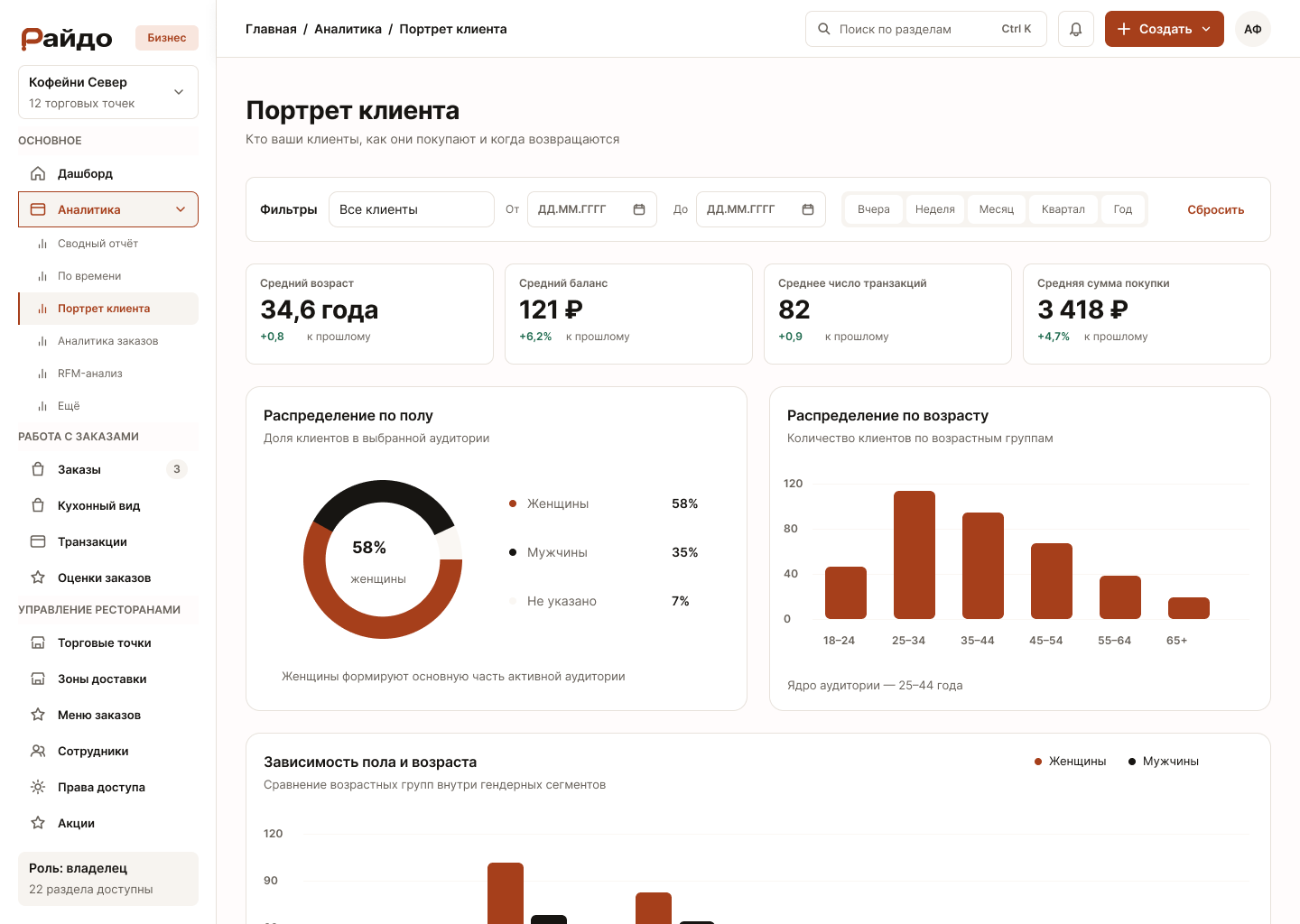Open Портрет клиента submenu item

pyautogui.click(x=108, y=309)
